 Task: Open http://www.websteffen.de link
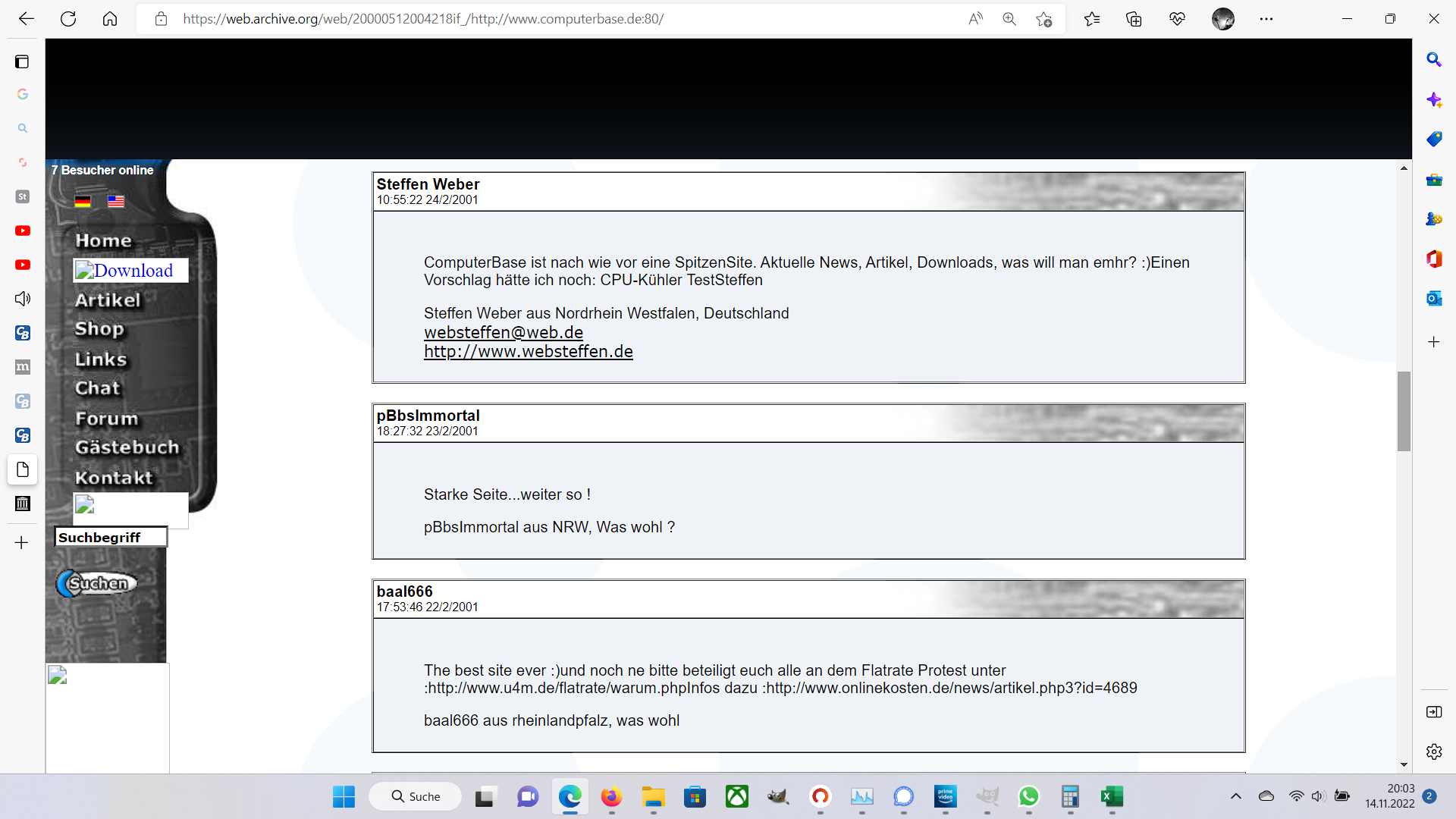coord(528,351)
